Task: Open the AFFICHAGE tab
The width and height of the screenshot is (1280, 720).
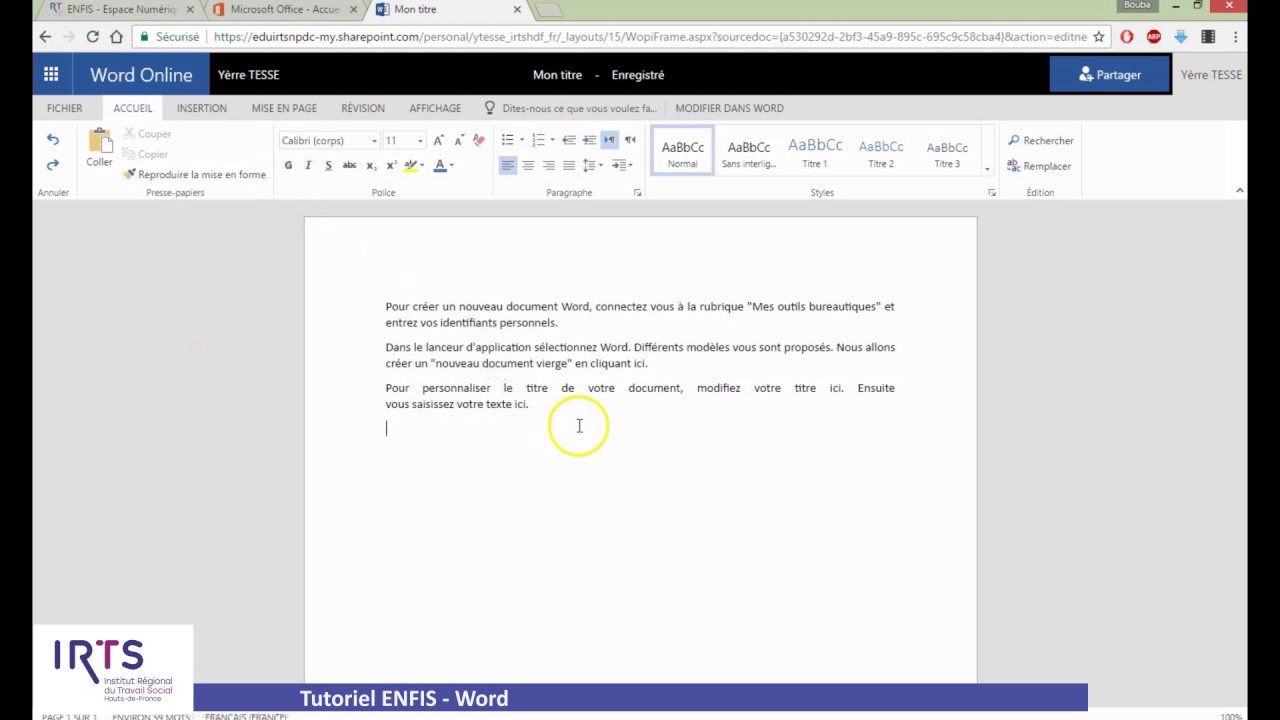Action: 435,108
